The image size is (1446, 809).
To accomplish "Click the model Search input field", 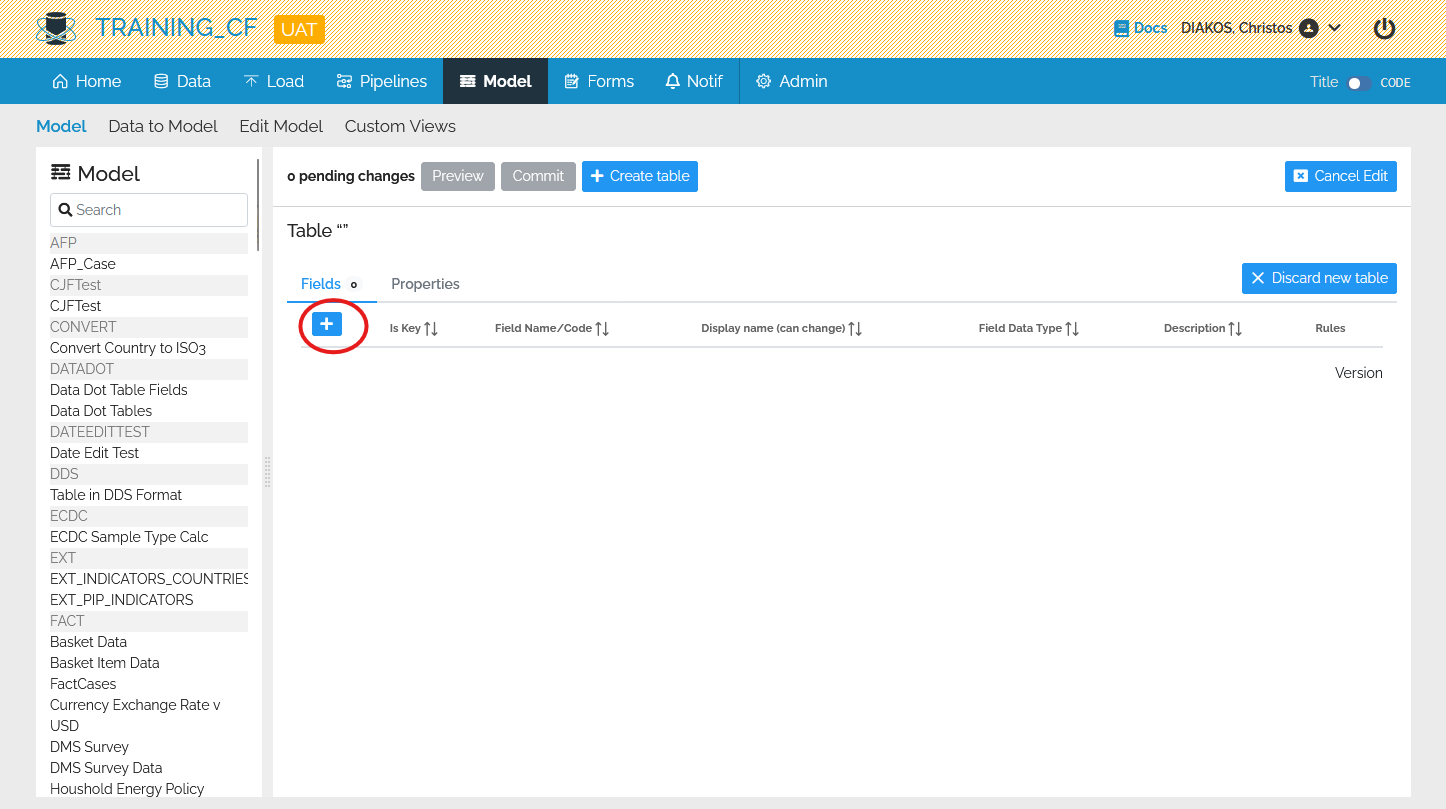I will pyautogui.click(x=148, y=210).
